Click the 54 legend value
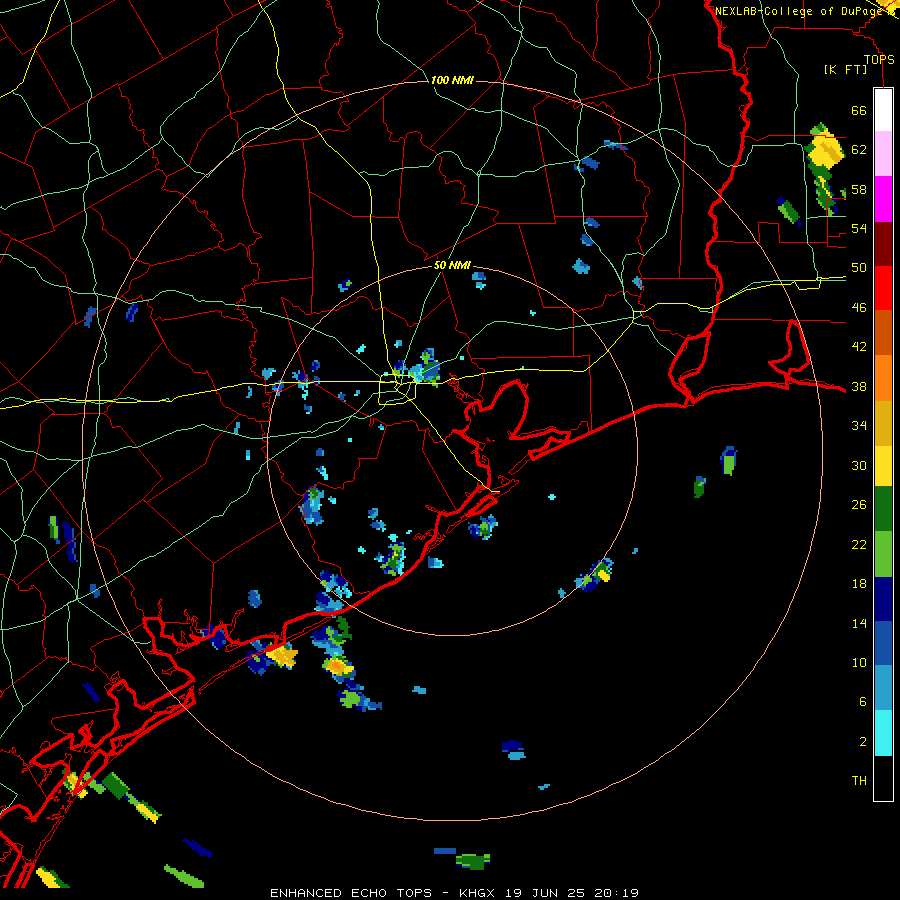 pyautogui.click(x=859, y=228)
